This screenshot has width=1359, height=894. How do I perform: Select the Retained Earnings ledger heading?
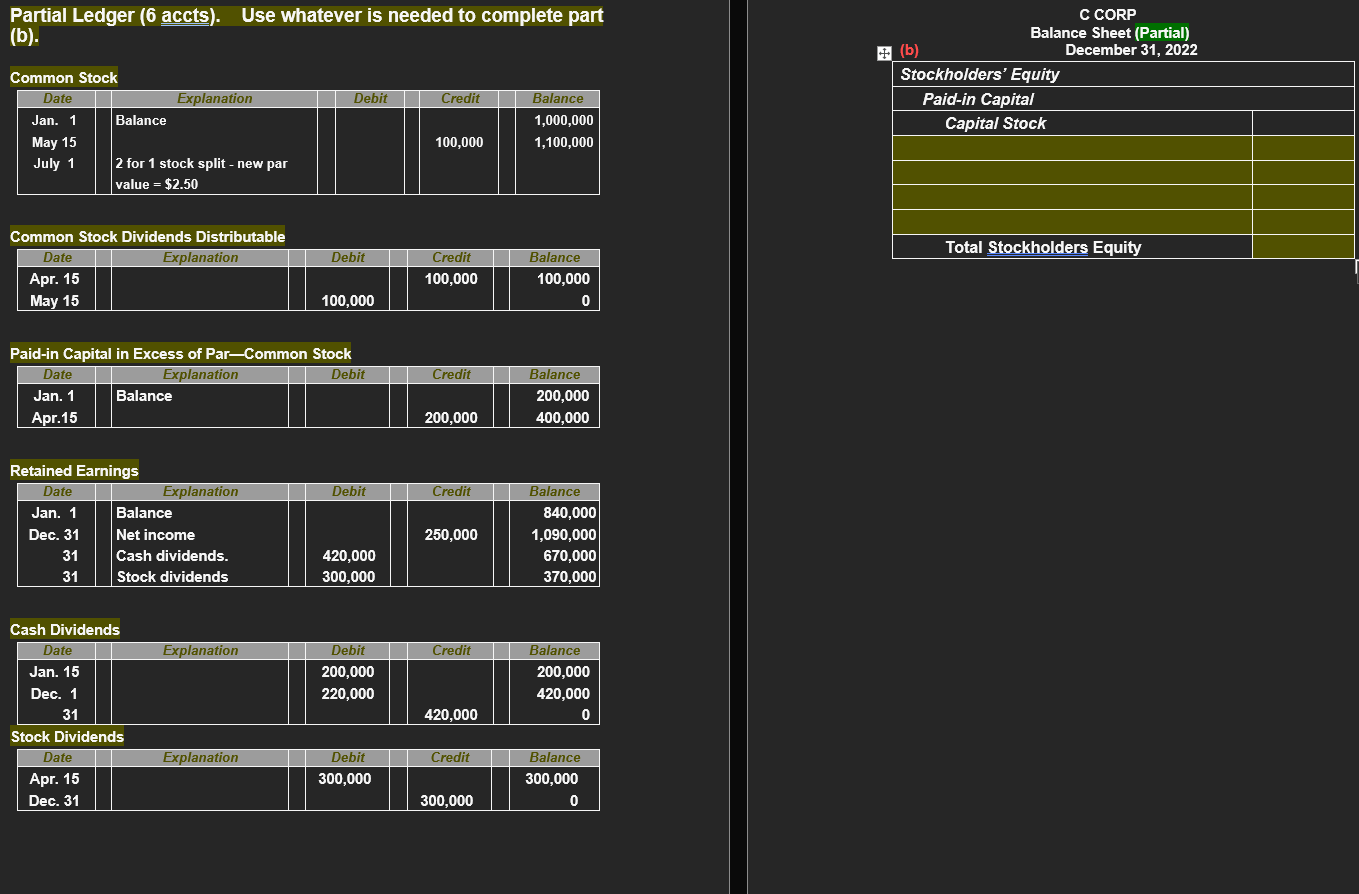coord(74,470)
